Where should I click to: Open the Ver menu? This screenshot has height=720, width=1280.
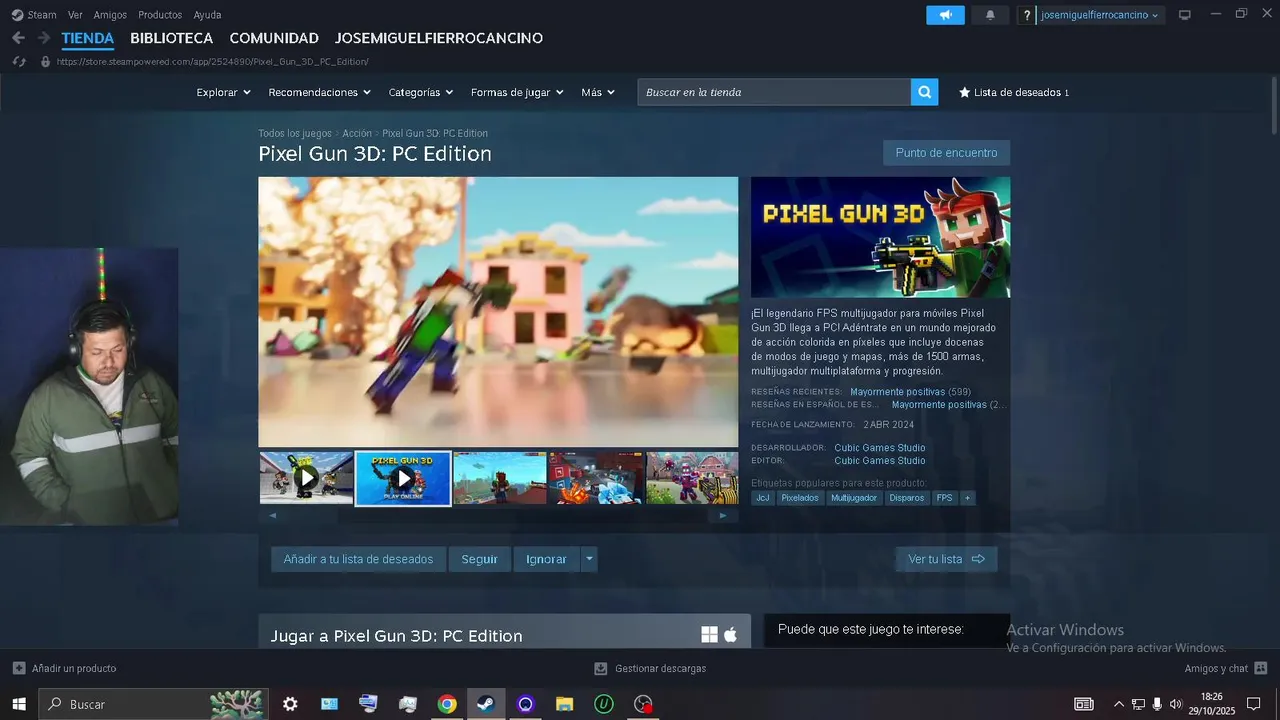[75, 15]
